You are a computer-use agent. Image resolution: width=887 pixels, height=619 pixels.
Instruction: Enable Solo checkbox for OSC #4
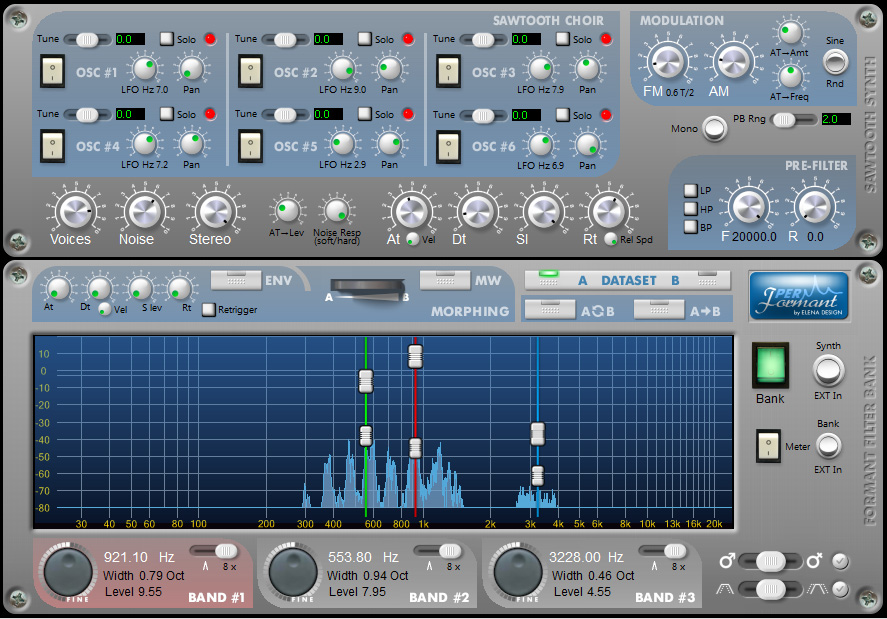pyautogui.click(x=166, y=114)
